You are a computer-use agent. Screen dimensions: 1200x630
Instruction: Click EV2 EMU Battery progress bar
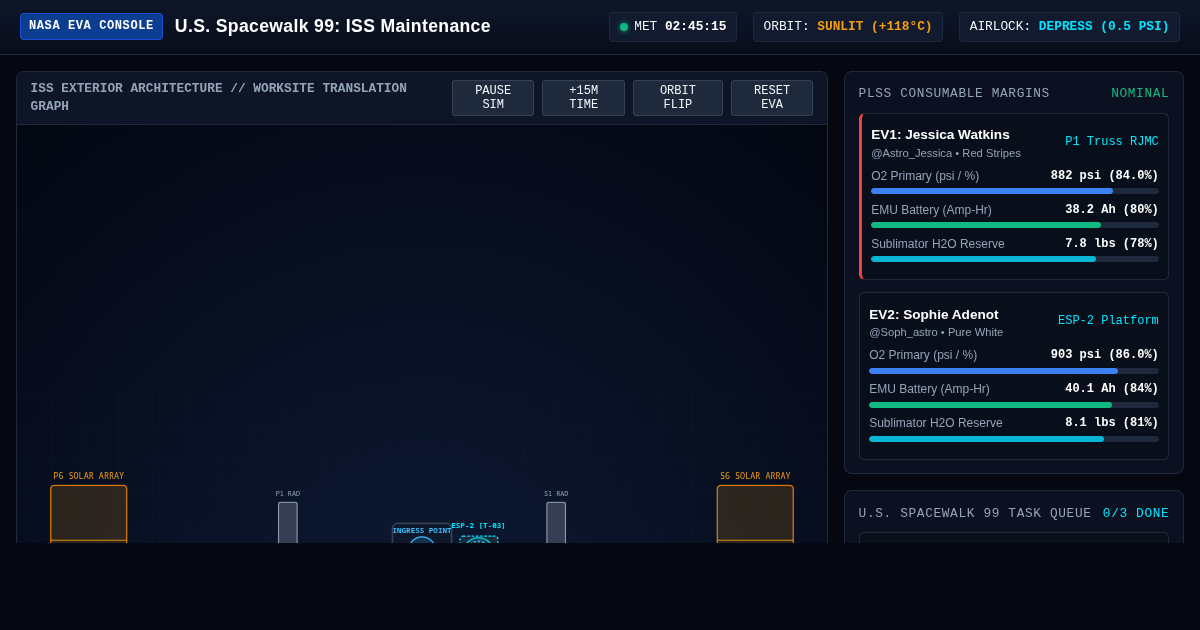tap(1014, 405)
